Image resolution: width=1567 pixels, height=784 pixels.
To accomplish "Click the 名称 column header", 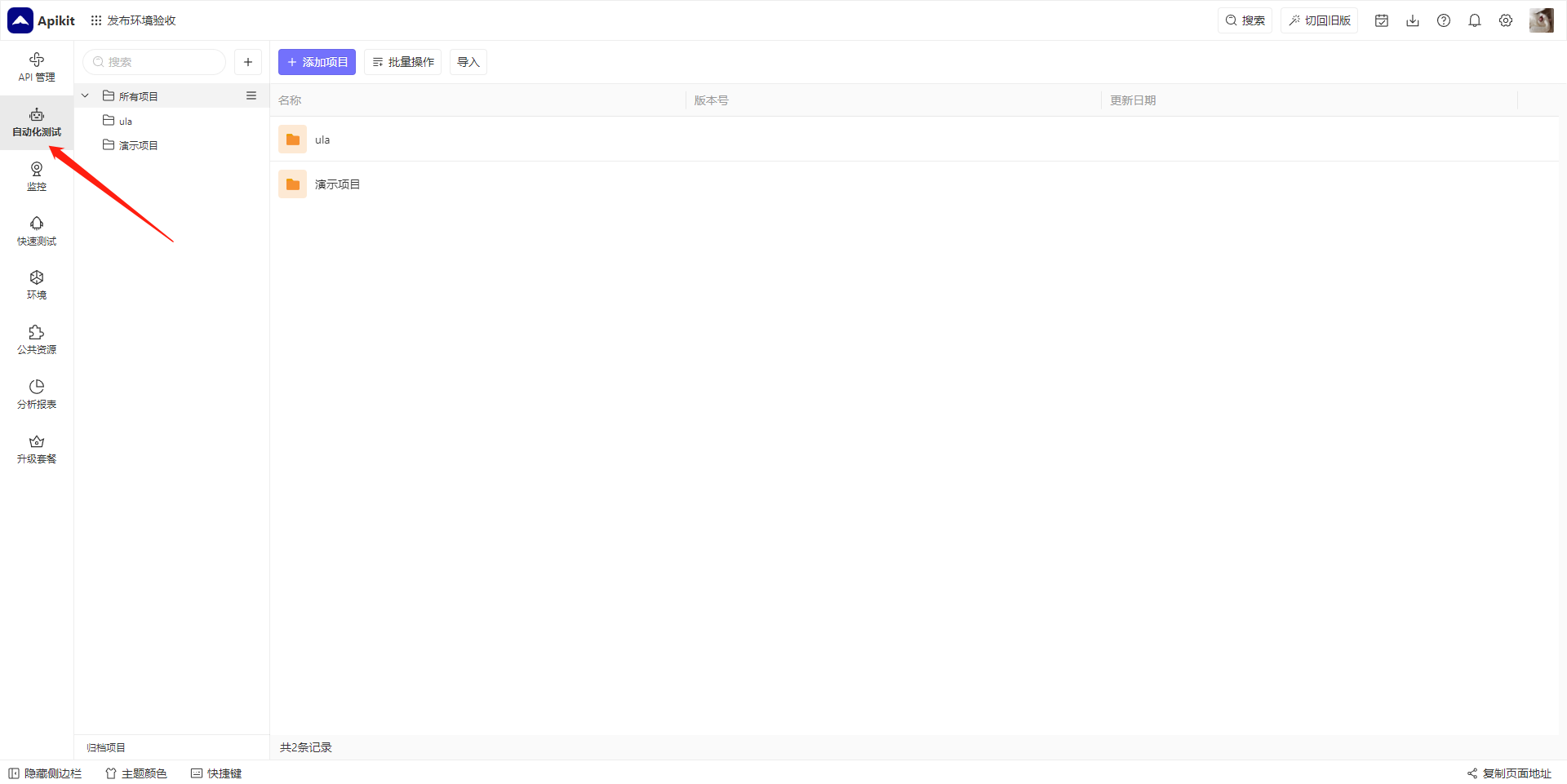I will point(290,100).
